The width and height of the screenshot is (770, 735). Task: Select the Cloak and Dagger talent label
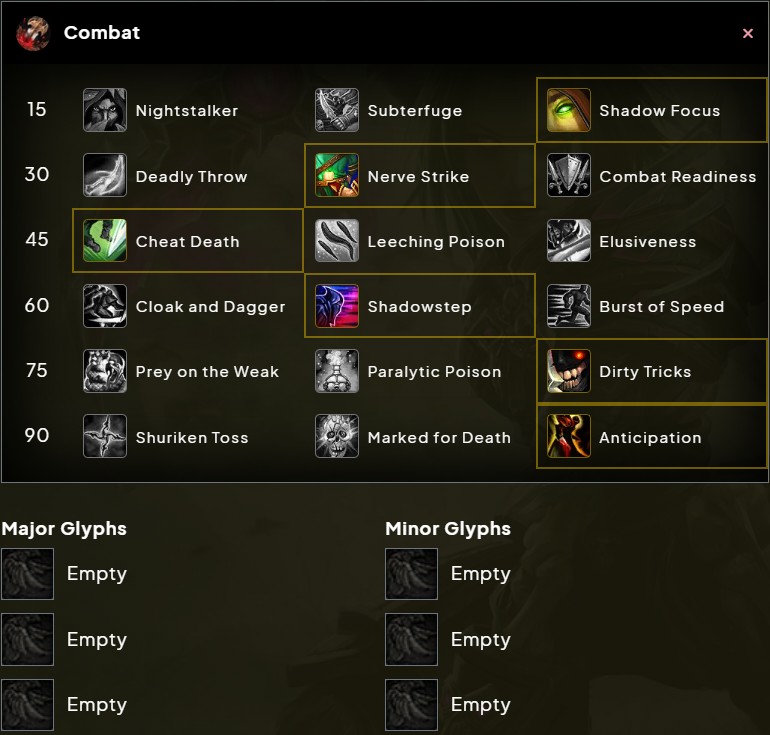[x=210, y=306]
